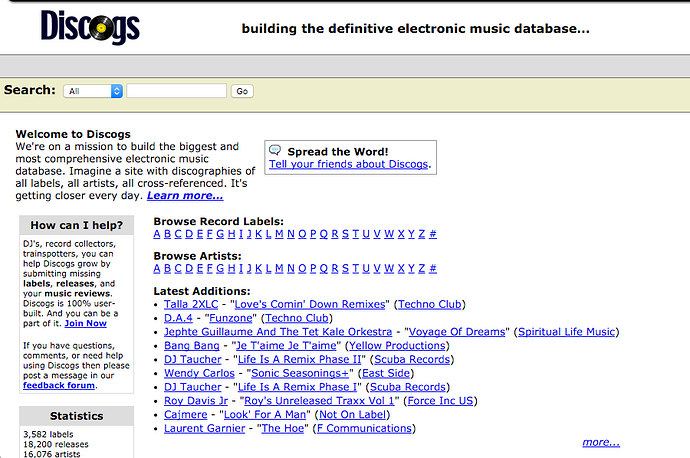
Task: Open release Roy's Unreleased Traxx Vol 1
Action: [319, 401]
